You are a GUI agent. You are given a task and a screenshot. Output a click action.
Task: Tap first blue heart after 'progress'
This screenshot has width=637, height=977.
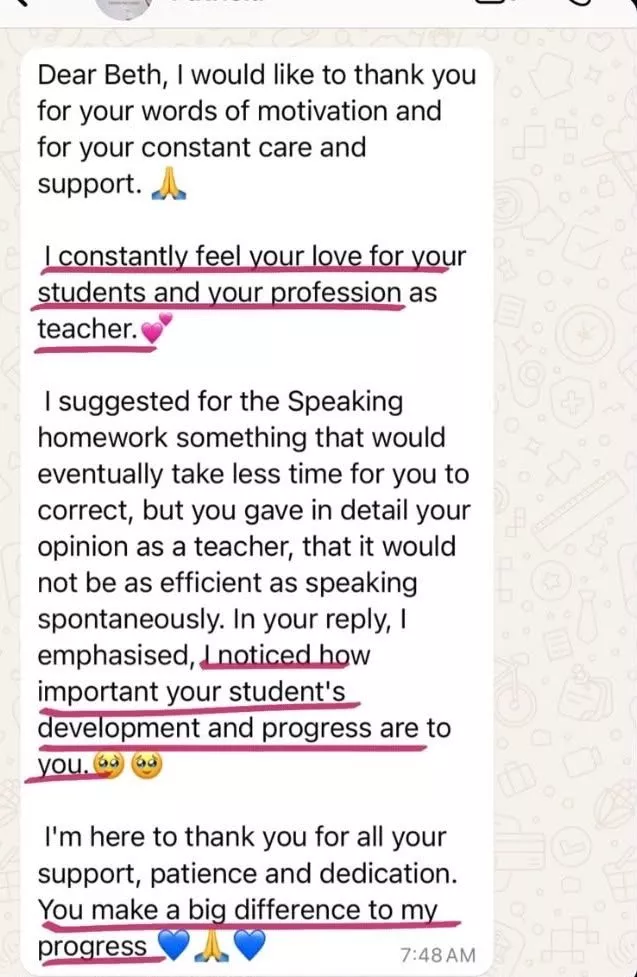click(x=174, y=946)
